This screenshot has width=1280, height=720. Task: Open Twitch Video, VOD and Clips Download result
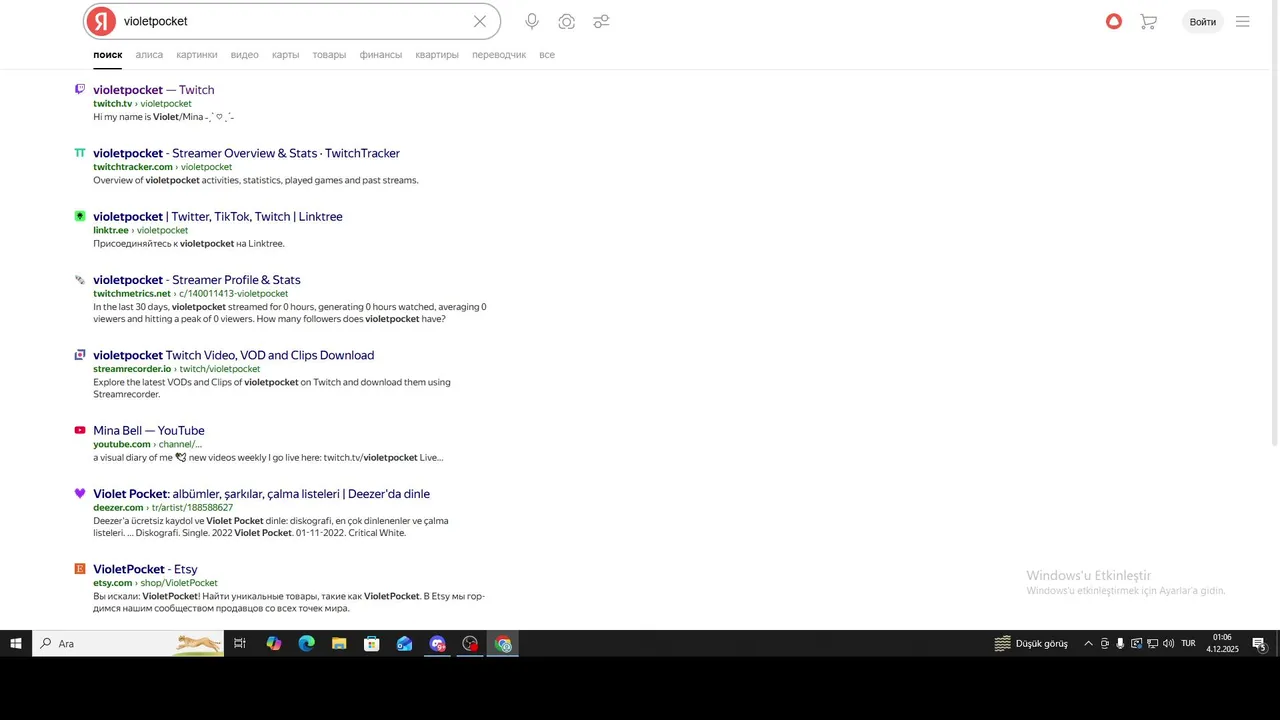coord(234,355)
